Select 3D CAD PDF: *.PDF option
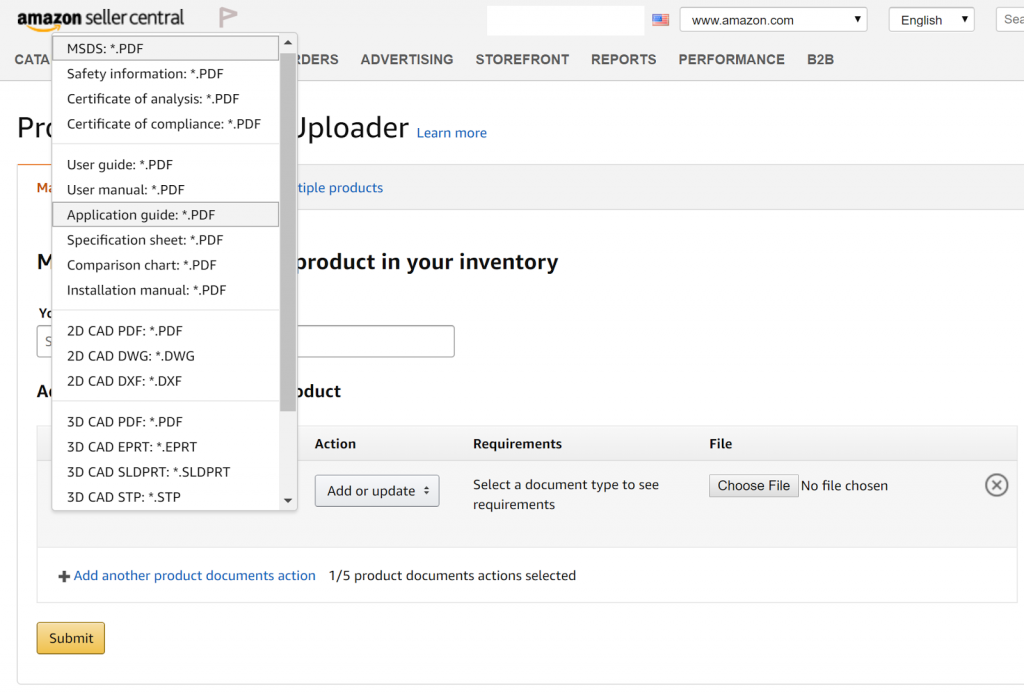Viewport: 1024px width, 692px height. (165, 422)
